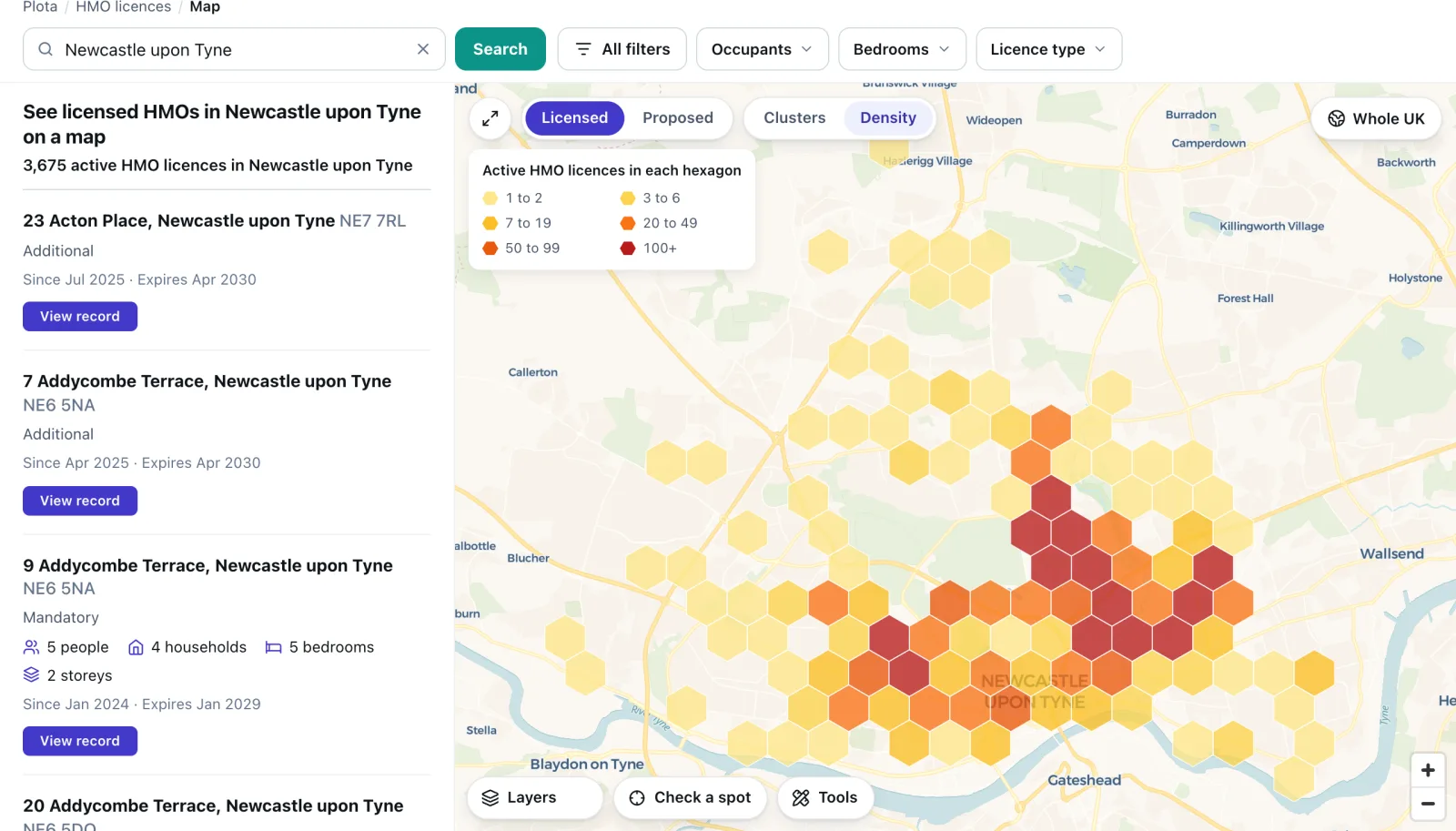Open the Licence type dropdown
The image size is (1456, 831).
coord(1048,49)
